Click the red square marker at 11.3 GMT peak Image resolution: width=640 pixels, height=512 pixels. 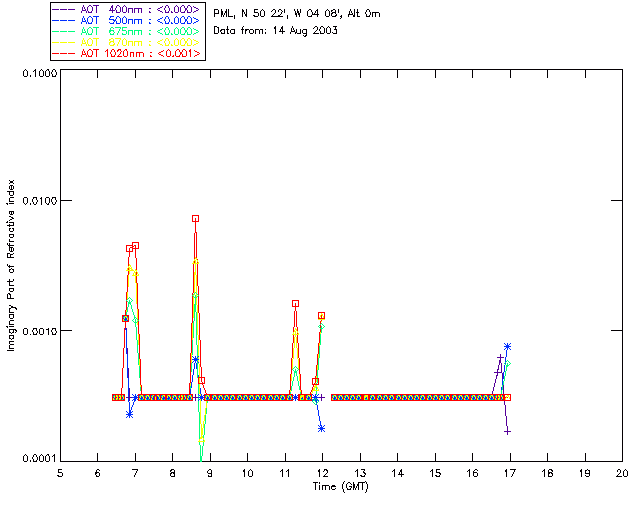pyautogui.click(x=296, y=303)
